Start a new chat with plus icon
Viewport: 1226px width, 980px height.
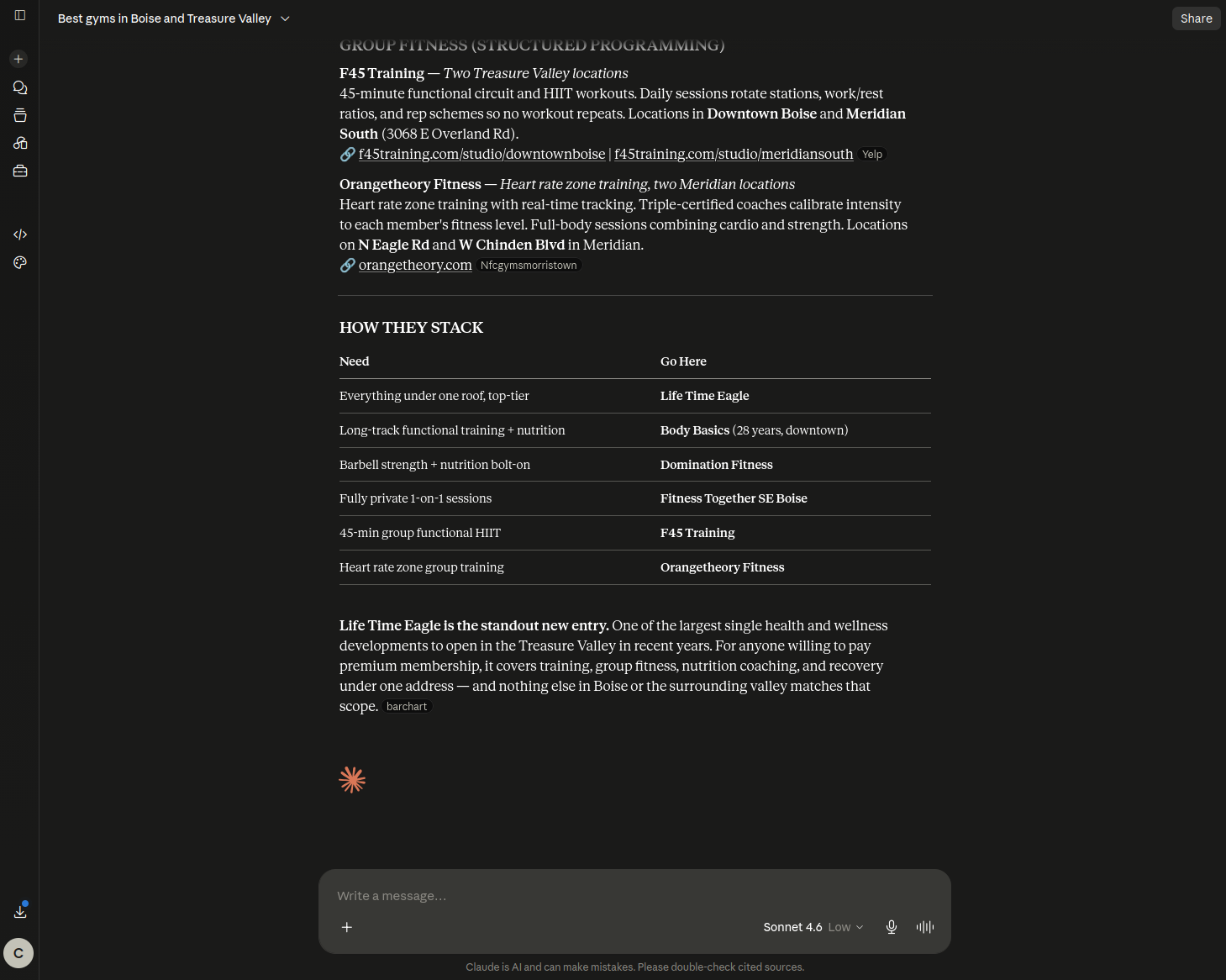pos(18,59)
